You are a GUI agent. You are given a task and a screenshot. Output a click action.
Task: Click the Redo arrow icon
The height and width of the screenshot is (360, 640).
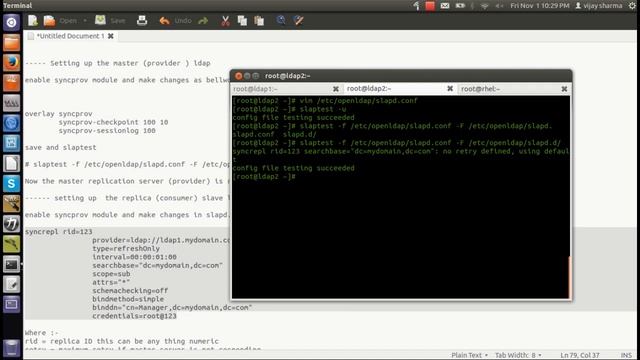point(203,20)
